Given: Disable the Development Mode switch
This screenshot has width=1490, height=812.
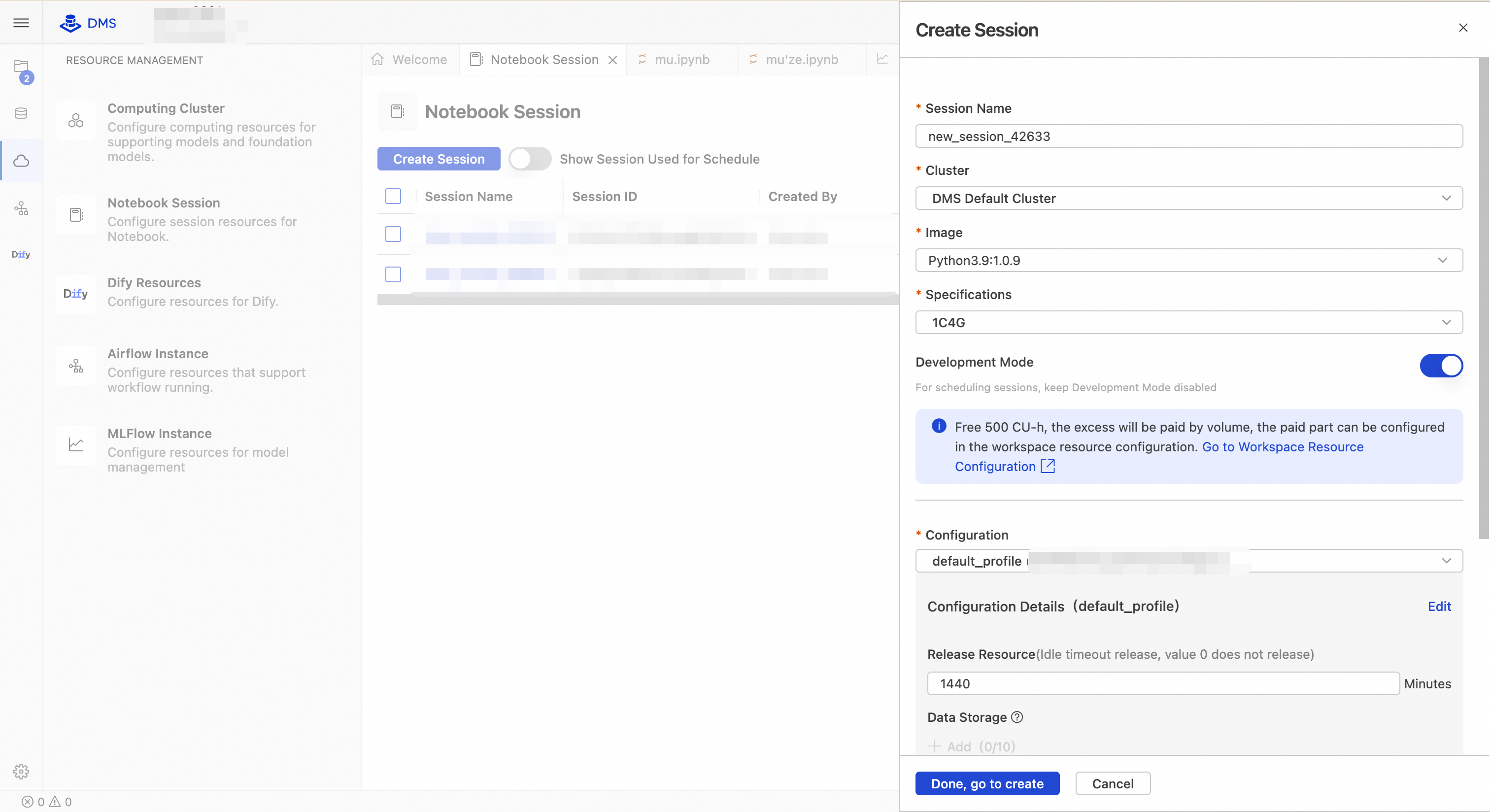Looking at the screenshot, I should pyautogui.click(x=1441, y=366).
